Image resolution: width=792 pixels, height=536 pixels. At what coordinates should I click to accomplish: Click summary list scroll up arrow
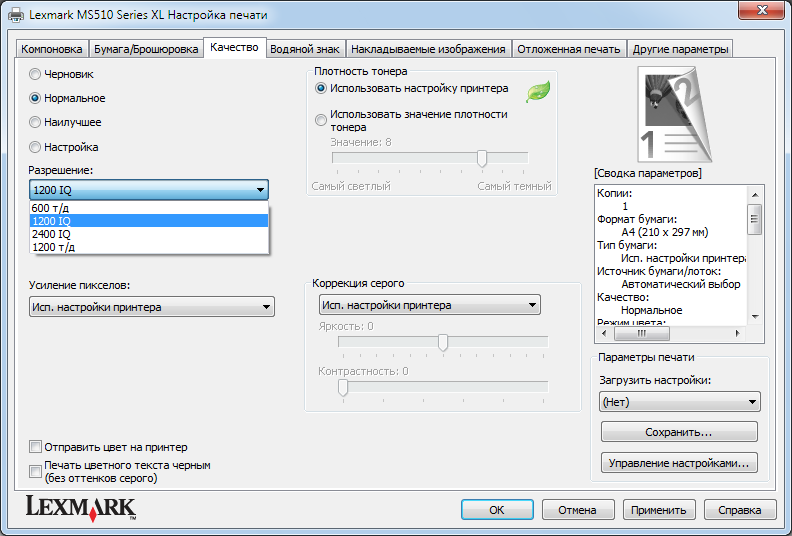click(755, 194)
